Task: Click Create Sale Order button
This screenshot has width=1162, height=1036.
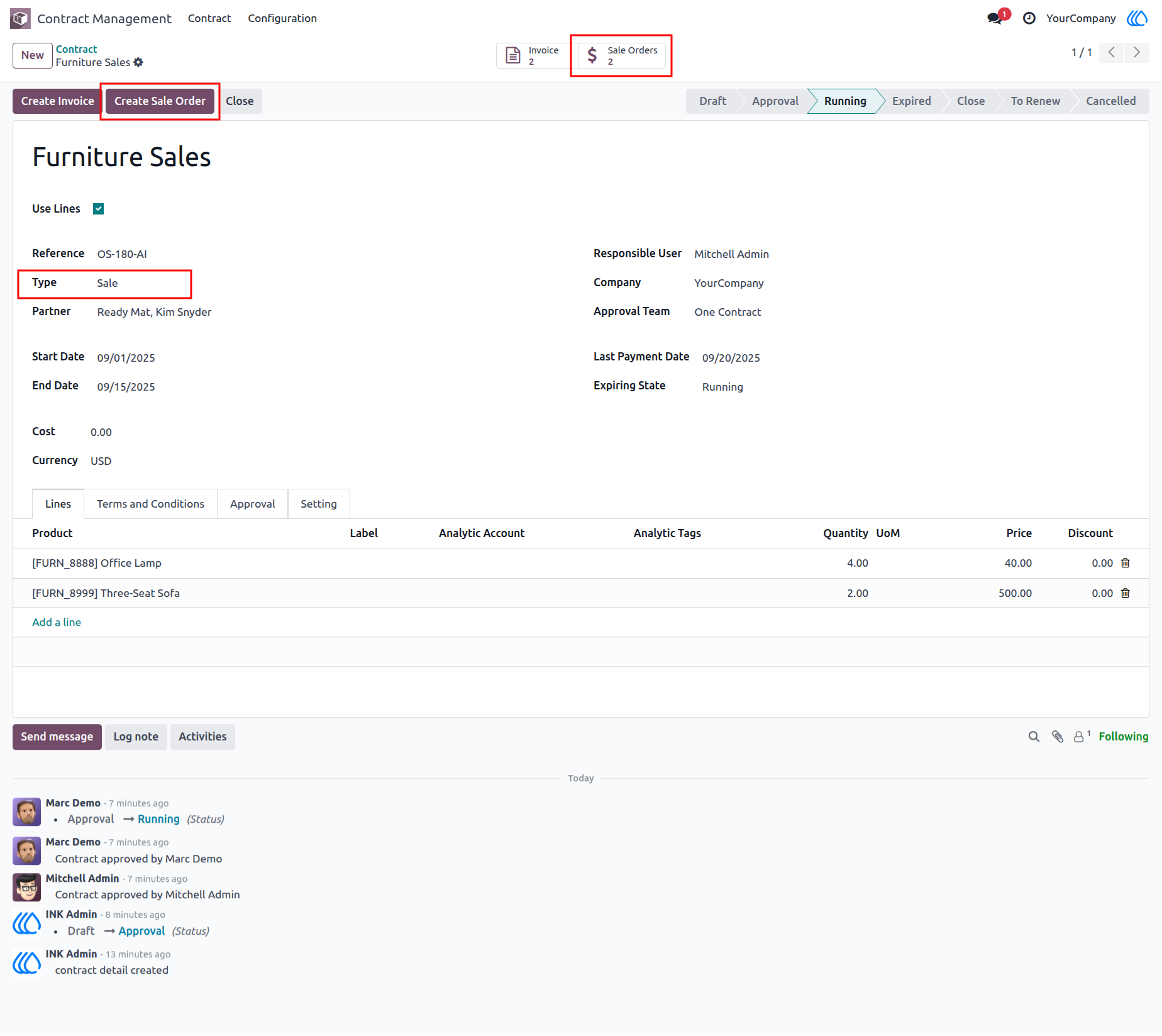Action: (160, 101)
